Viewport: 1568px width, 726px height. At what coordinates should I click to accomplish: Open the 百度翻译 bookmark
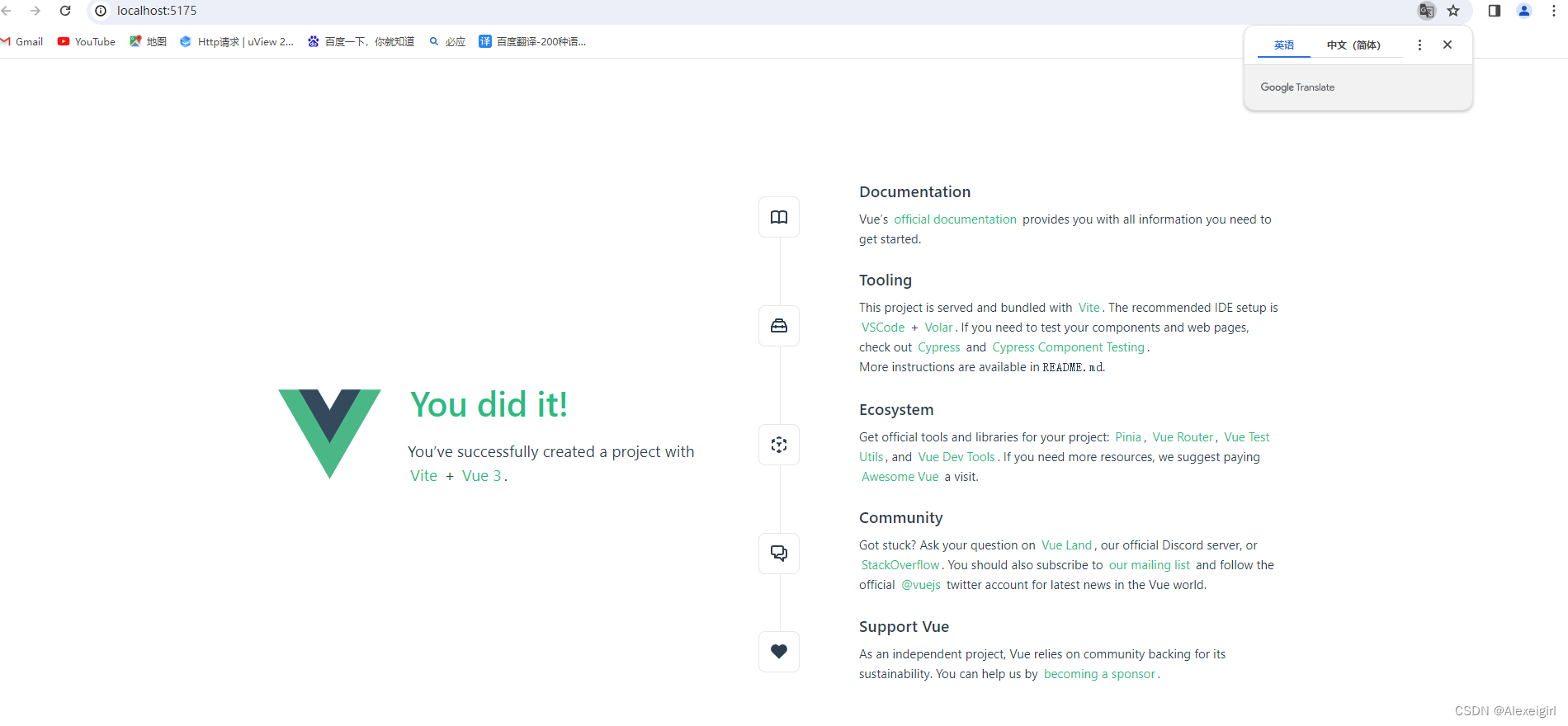[x=532, y=42]
